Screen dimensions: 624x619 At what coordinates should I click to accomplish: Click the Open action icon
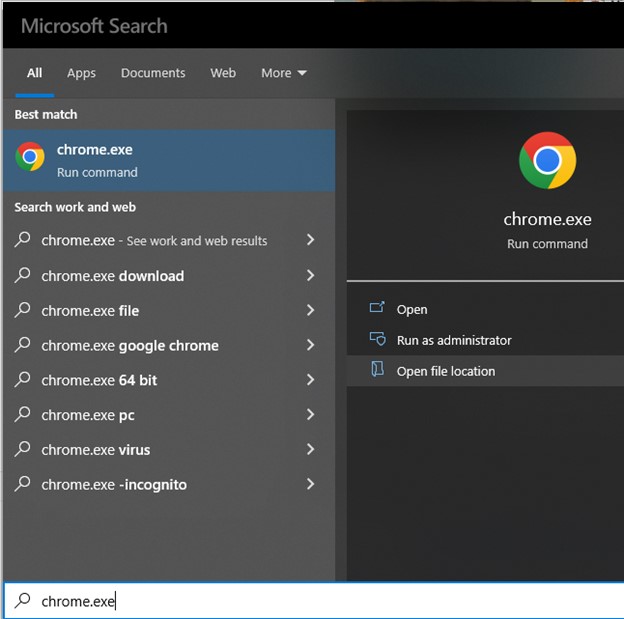pos(377,307)
